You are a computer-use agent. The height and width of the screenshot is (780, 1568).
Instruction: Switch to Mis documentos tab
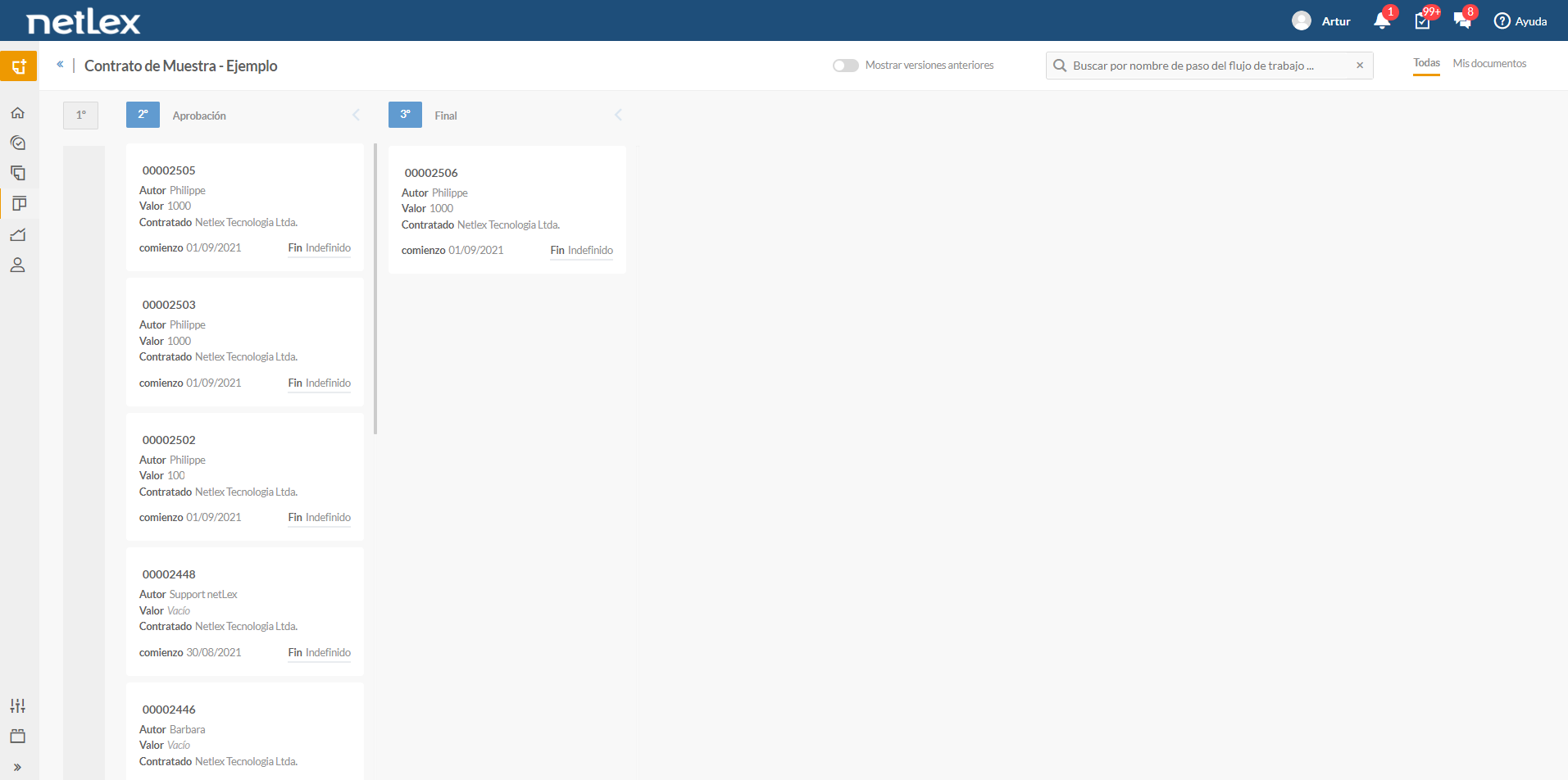tap(1489, 63)
